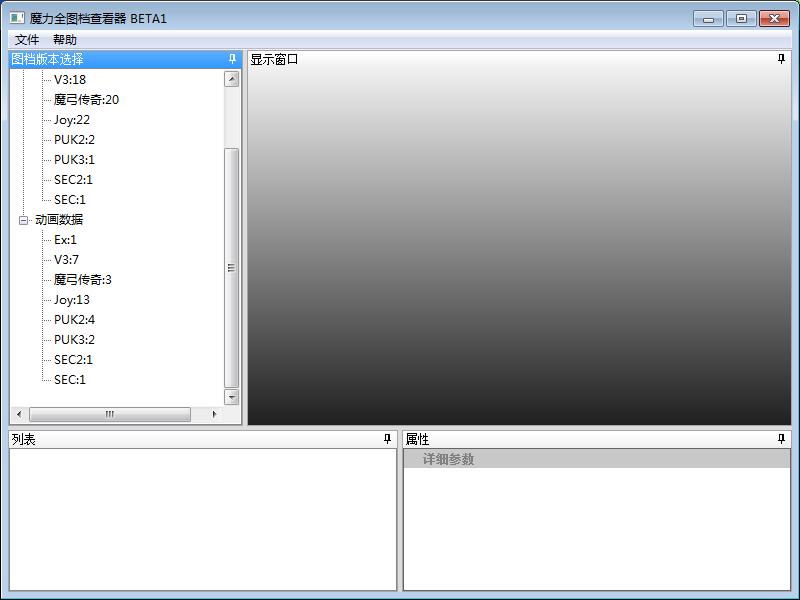Viewport: 800px width, 600px height.
Task: Select the V3:18 tree entry
Action: 70,80
